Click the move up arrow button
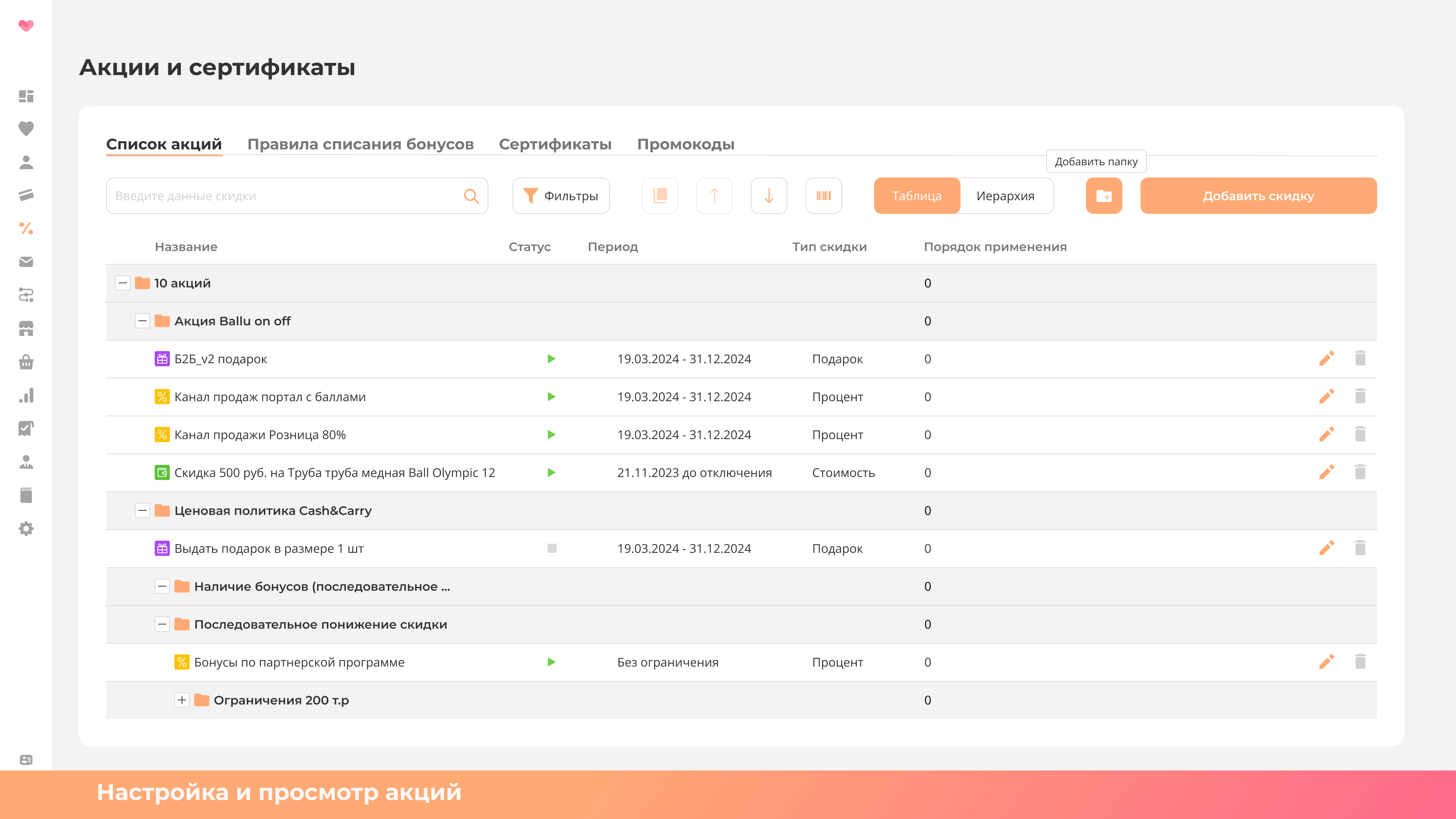The width and height of the screenshot is (1456, 819). point(714,196)
